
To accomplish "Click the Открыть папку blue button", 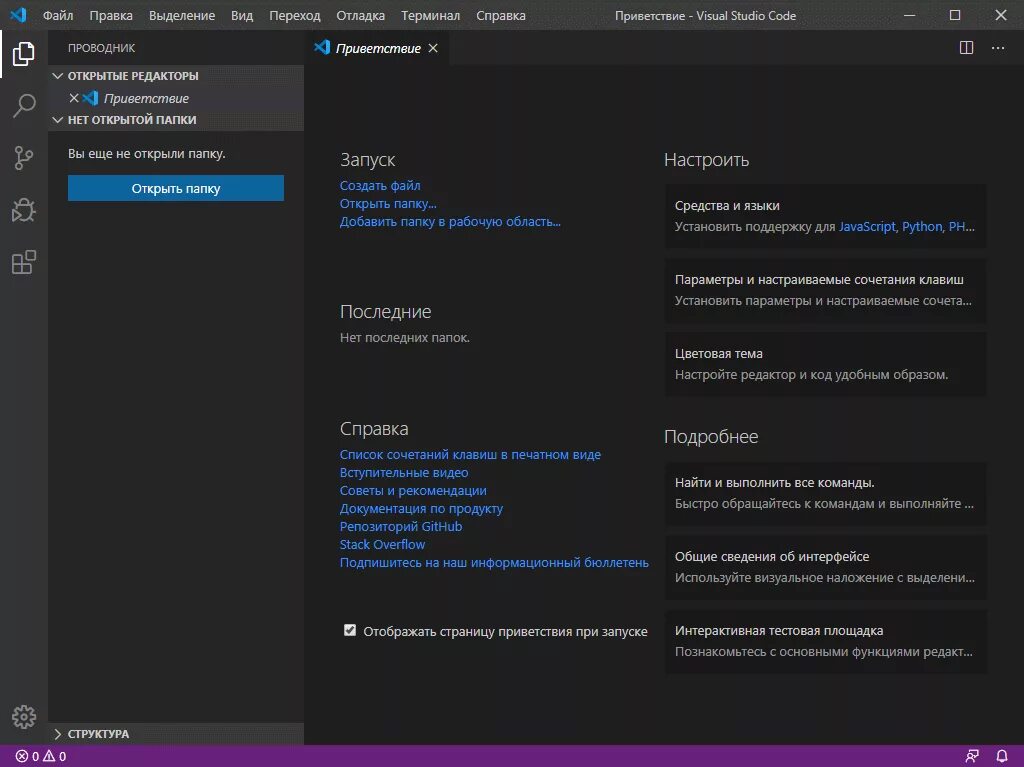I will pyautogui.click(x=176, y=188).
